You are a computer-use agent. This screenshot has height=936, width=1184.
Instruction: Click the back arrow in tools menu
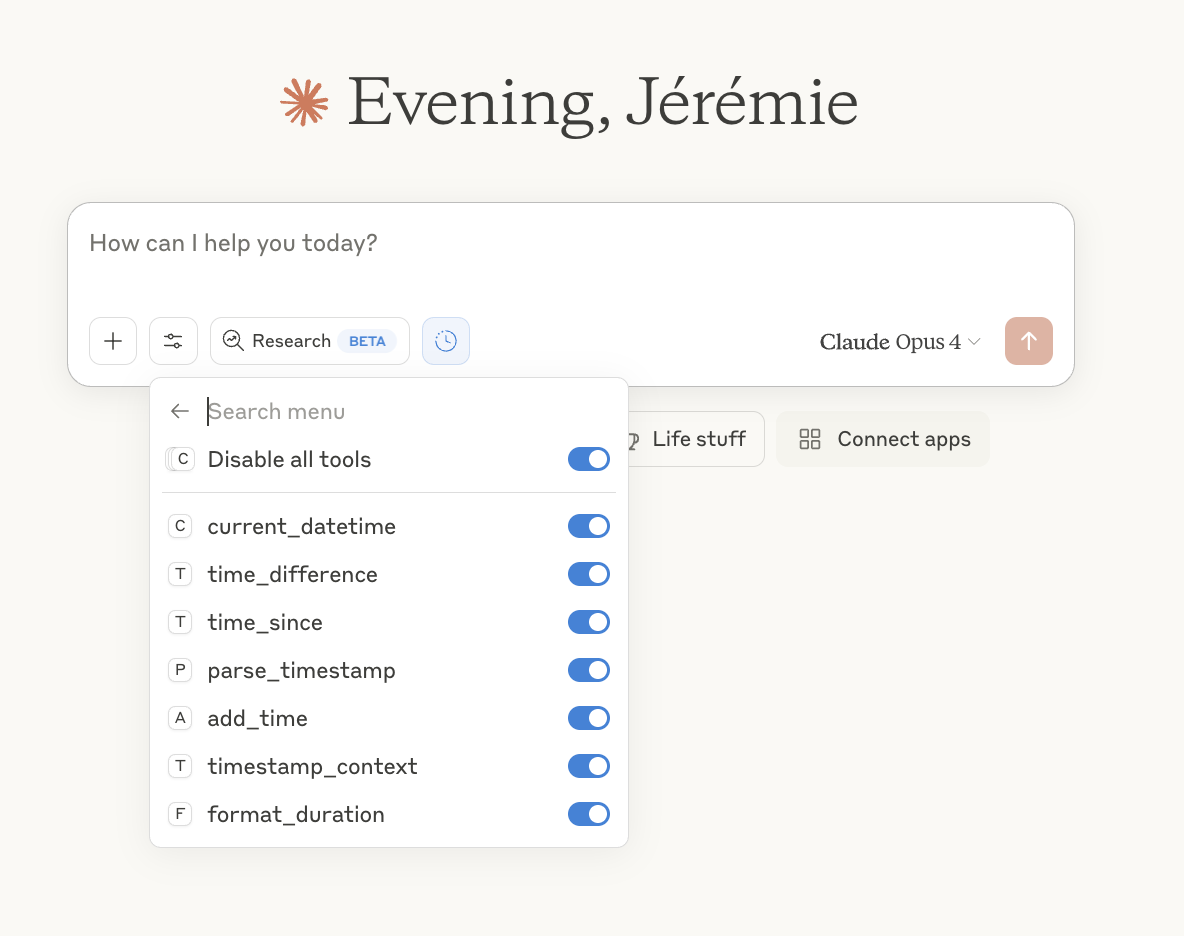click(180, 411)
